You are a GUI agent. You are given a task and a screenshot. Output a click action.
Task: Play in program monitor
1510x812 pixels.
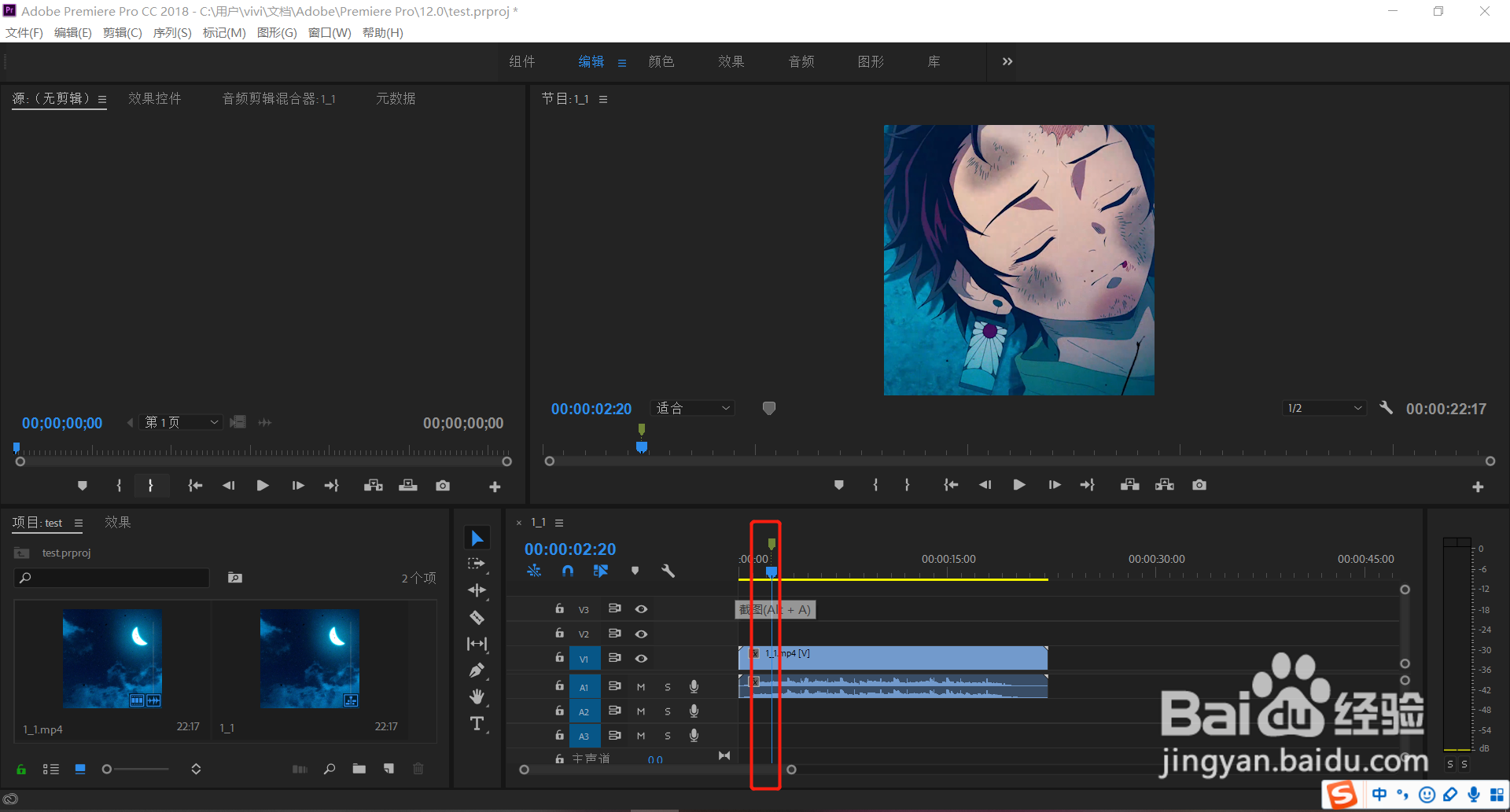click(1019, 485)
